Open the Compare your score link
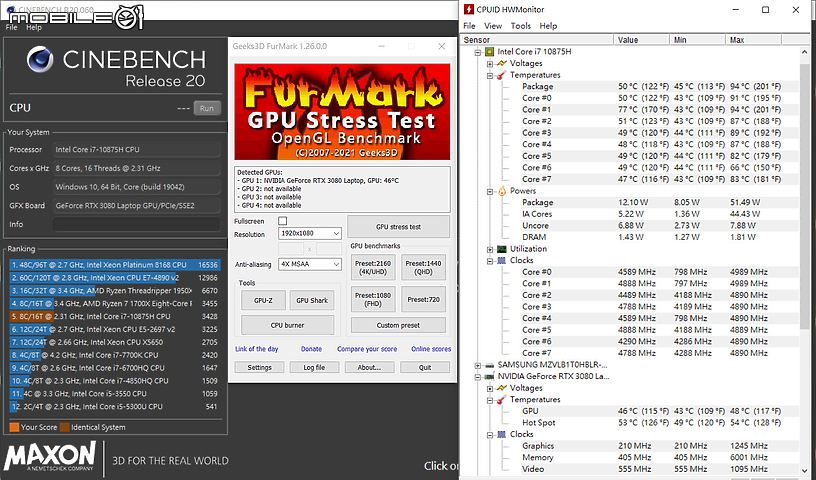 click(x=367, y=349)
